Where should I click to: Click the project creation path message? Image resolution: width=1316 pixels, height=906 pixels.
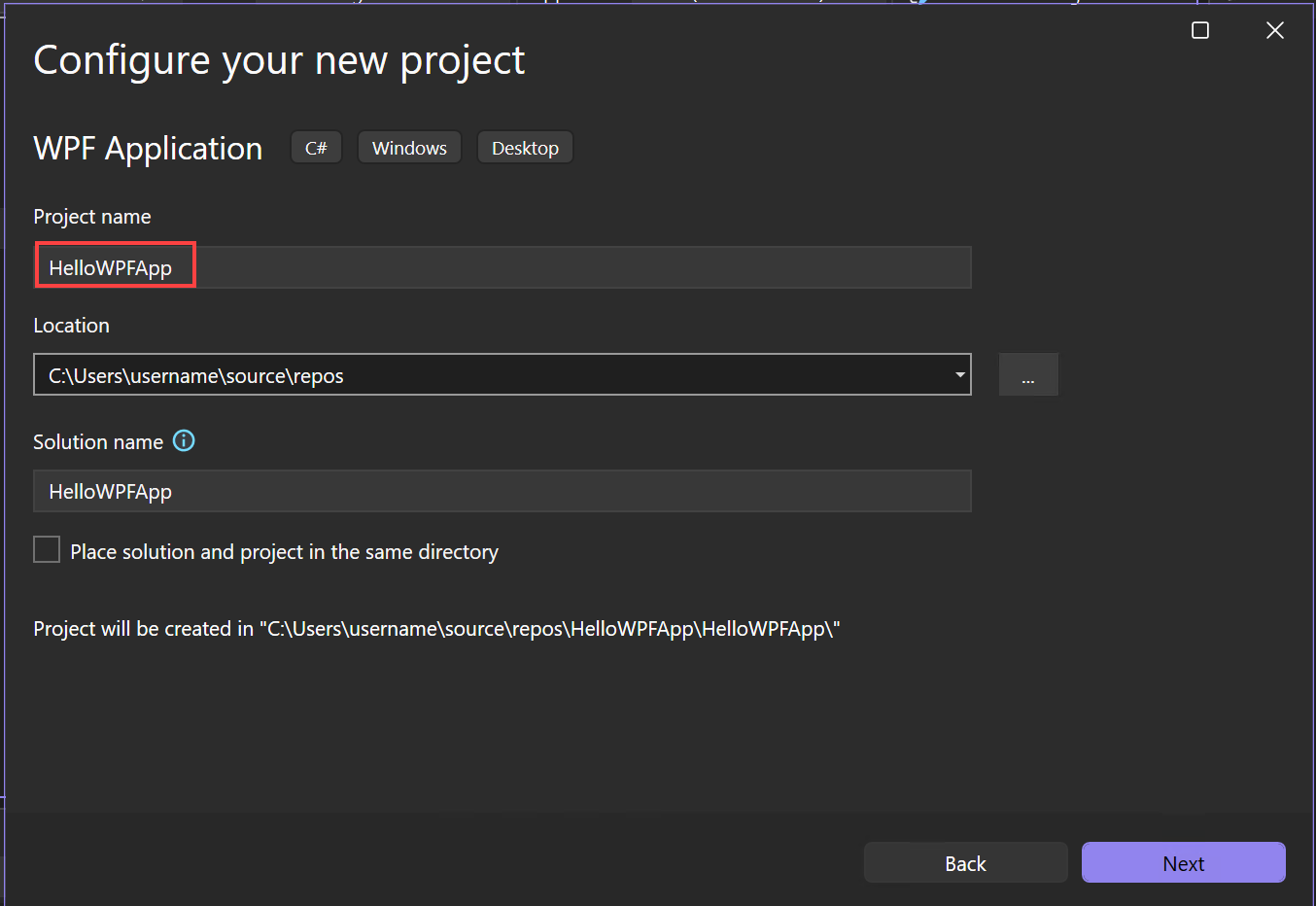[x=436, y=628]
